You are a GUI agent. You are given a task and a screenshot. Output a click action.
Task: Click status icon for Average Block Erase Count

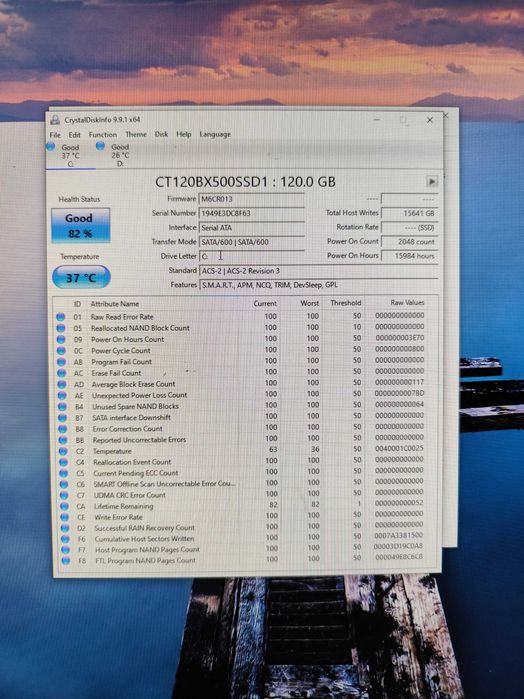(x=62, y=384)
